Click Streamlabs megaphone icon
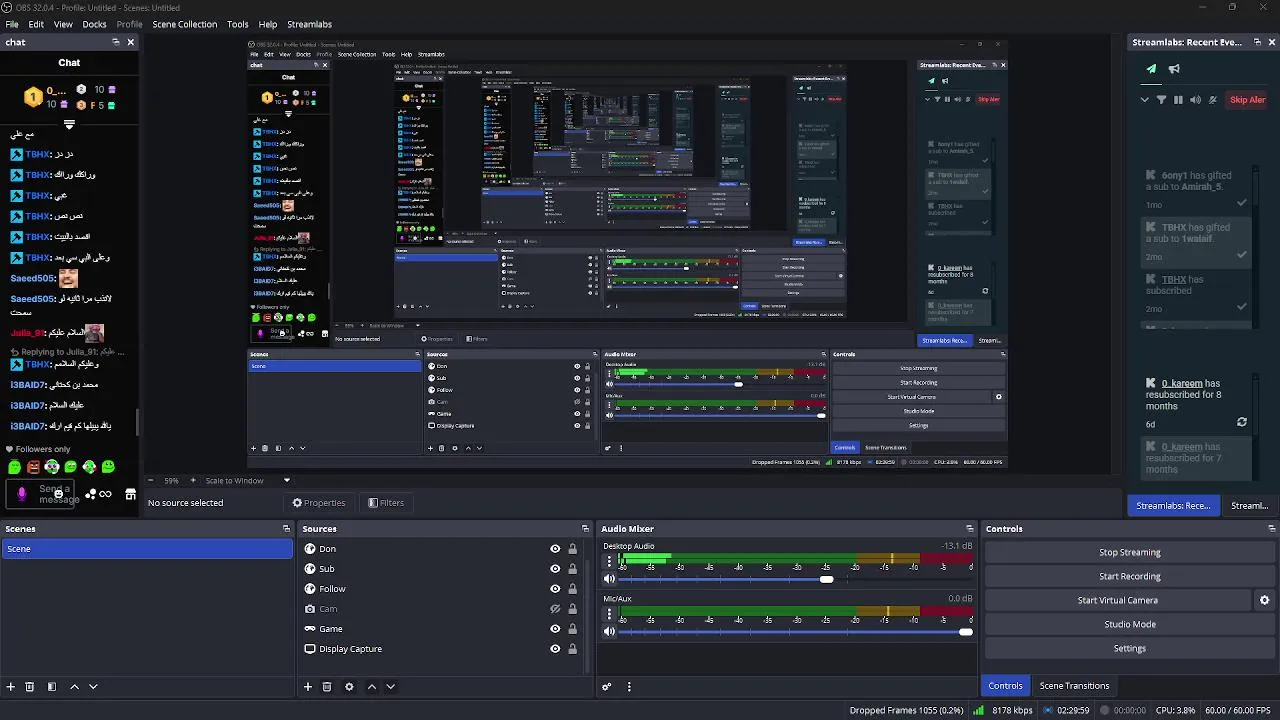 coord(1174,69)
